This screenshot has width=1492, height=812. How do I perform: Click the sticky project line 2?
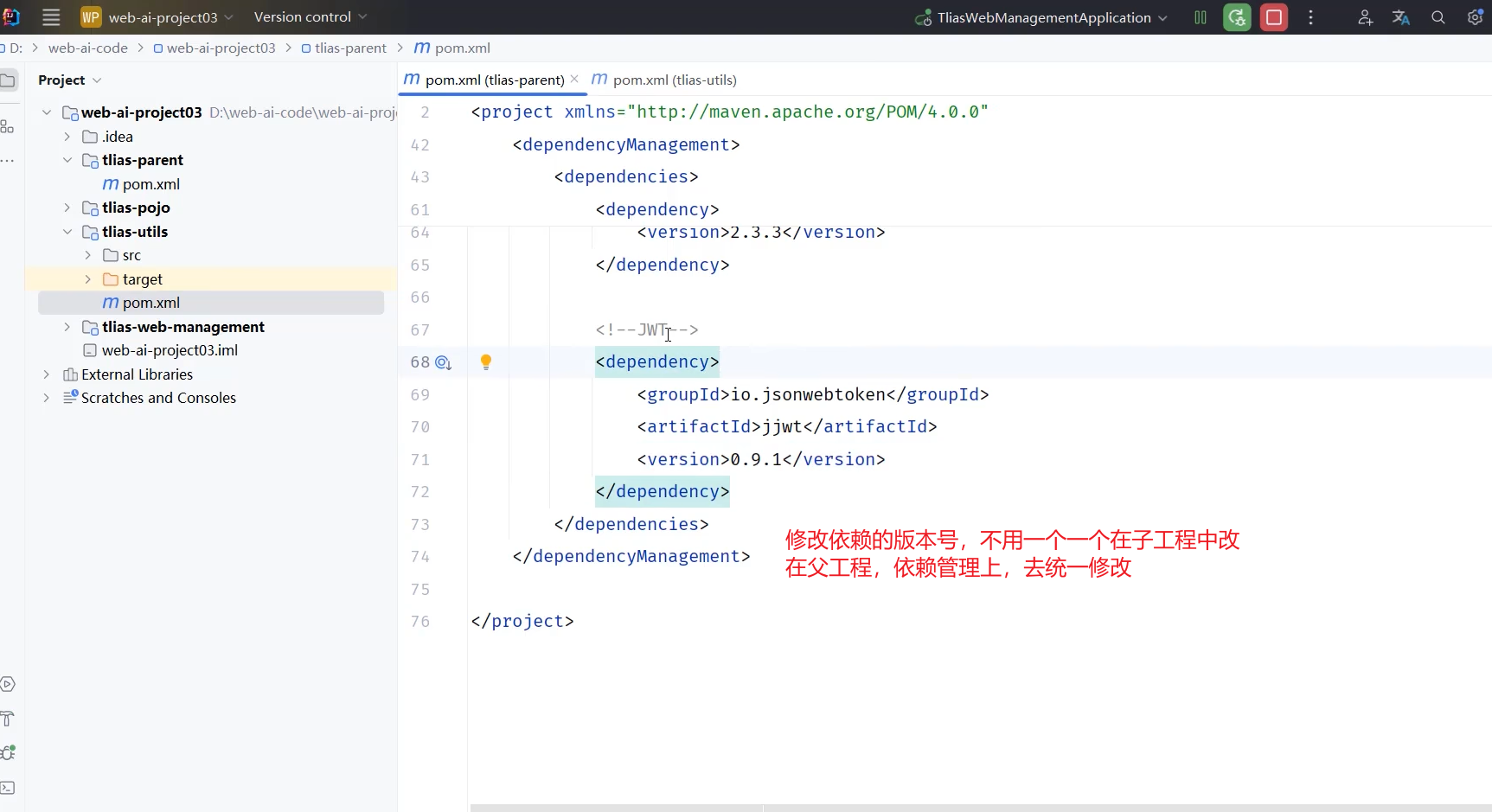click(729, 112)
